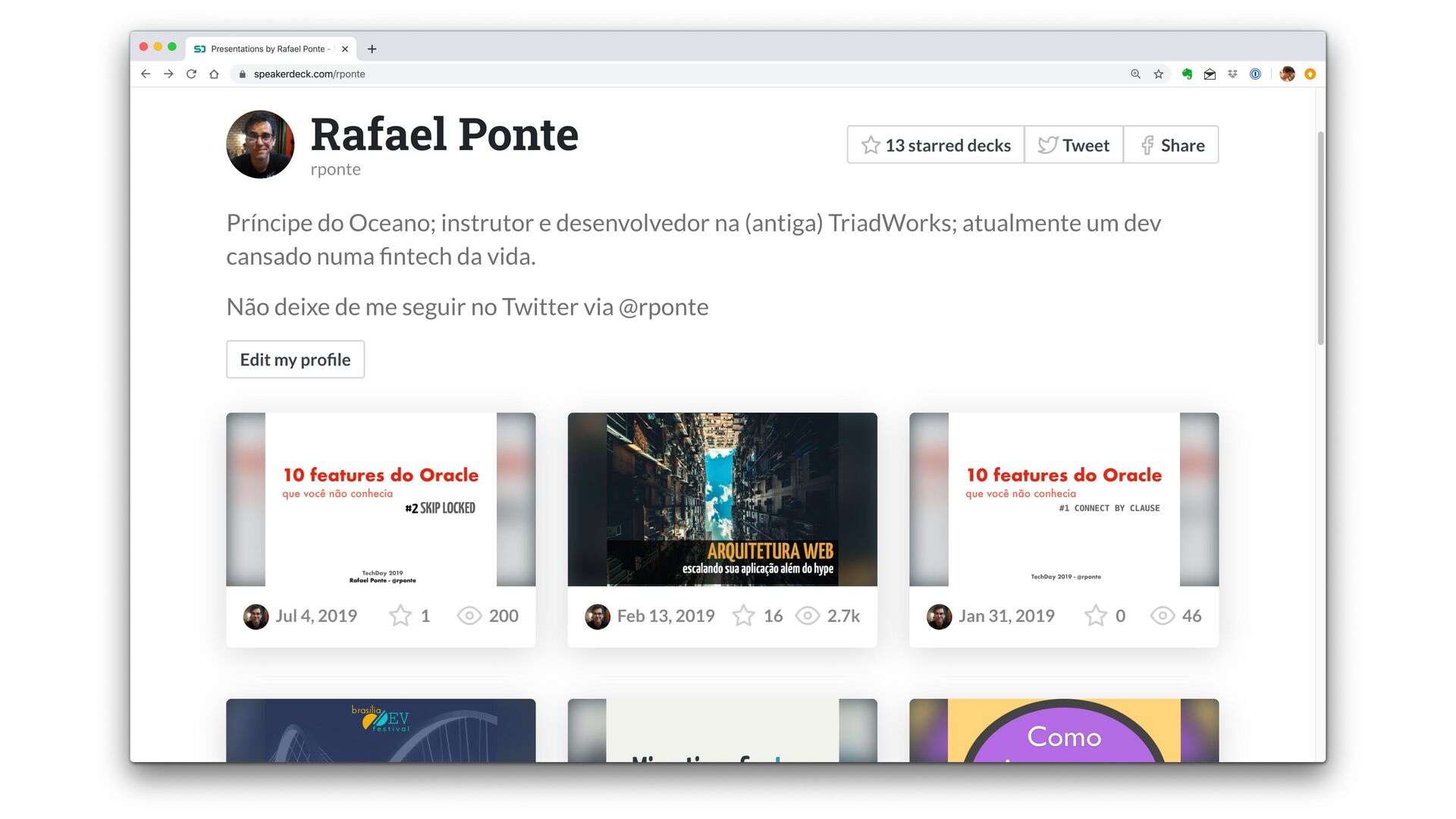This screenshot has height=819, width=1456.
Task: Open the 13 starred decks button
Action: pyautogui.click(x=936, y=145)
